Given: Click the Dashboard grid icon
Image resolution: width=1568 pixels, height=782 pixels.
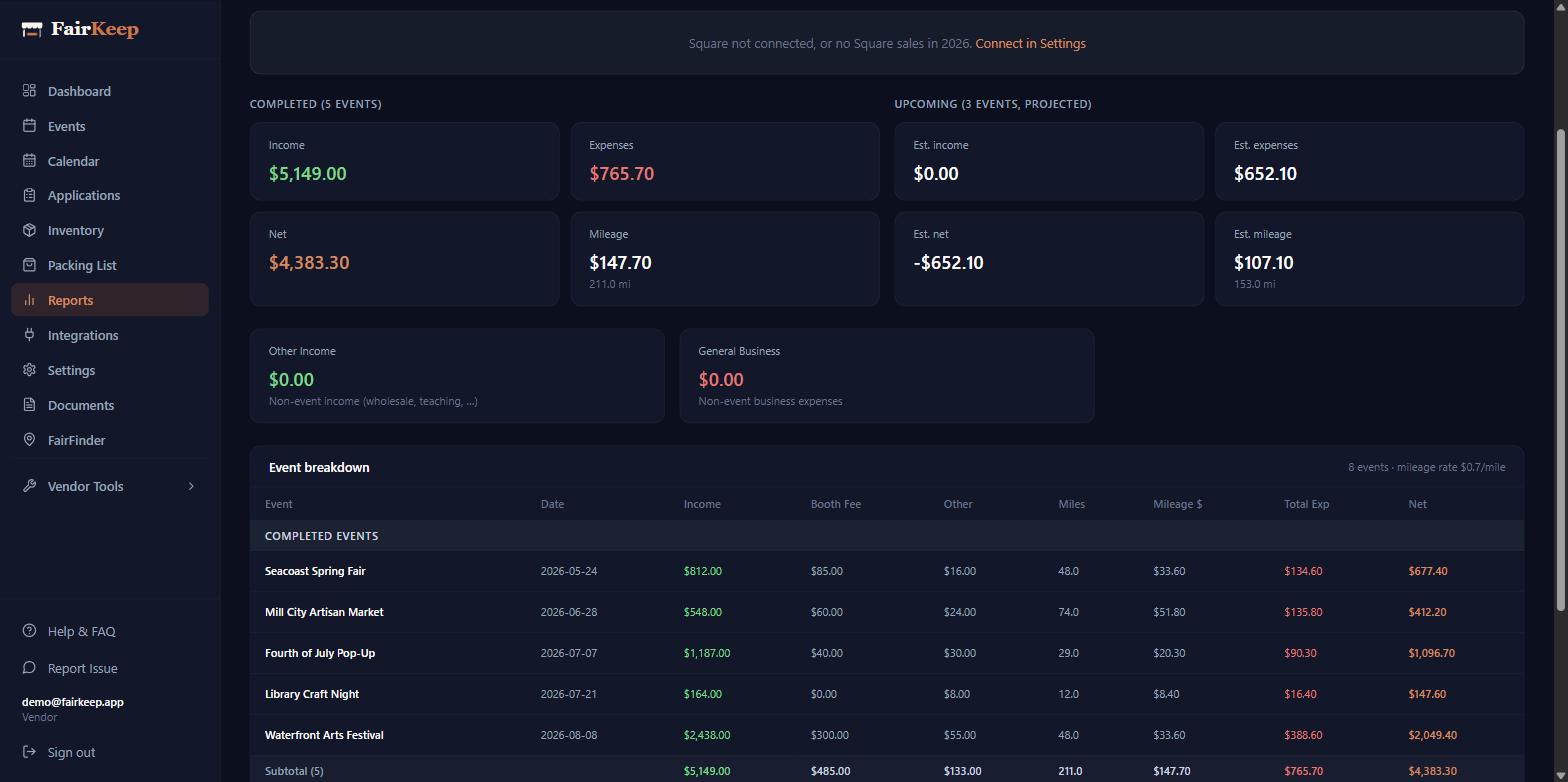Looking at the screenshot, I should [x=30, y=91].
